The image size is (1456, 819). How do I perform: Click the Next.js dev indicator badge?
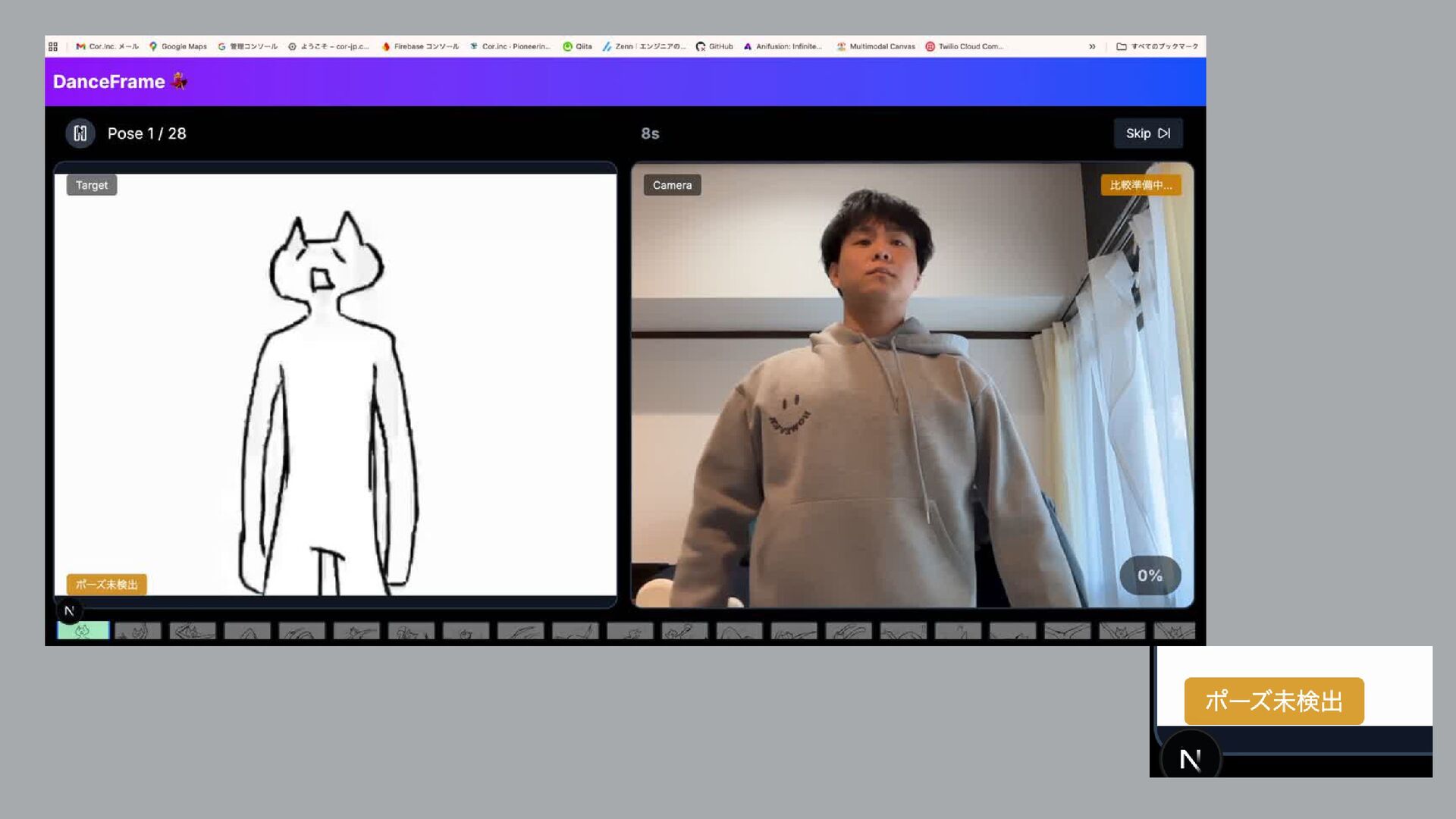tap(69, 610)
